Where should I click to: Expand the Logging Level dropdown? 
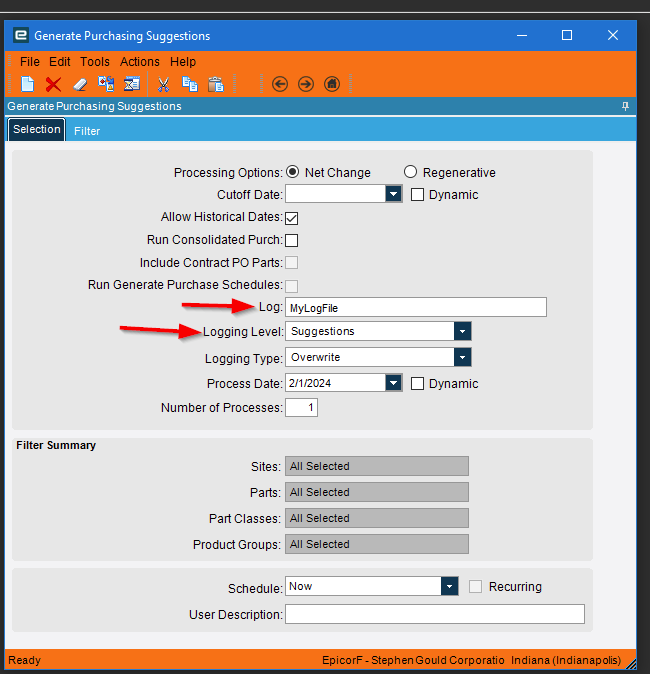point(463,331)
